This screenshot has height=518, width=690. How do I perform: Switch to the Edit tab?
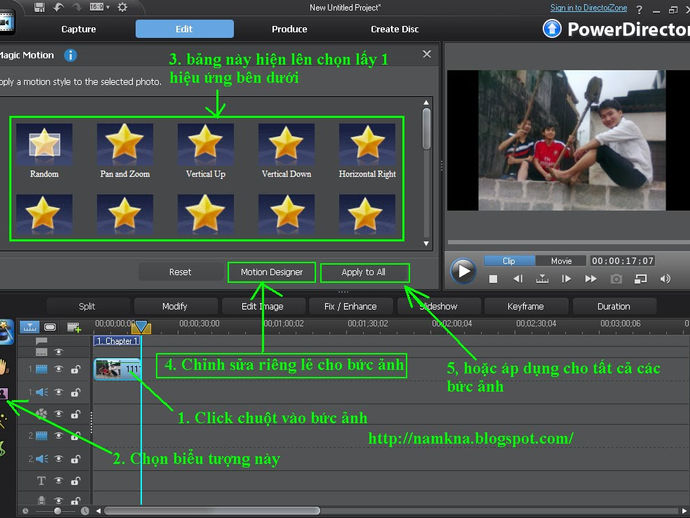pyautogui.click(x=184, y=29)
